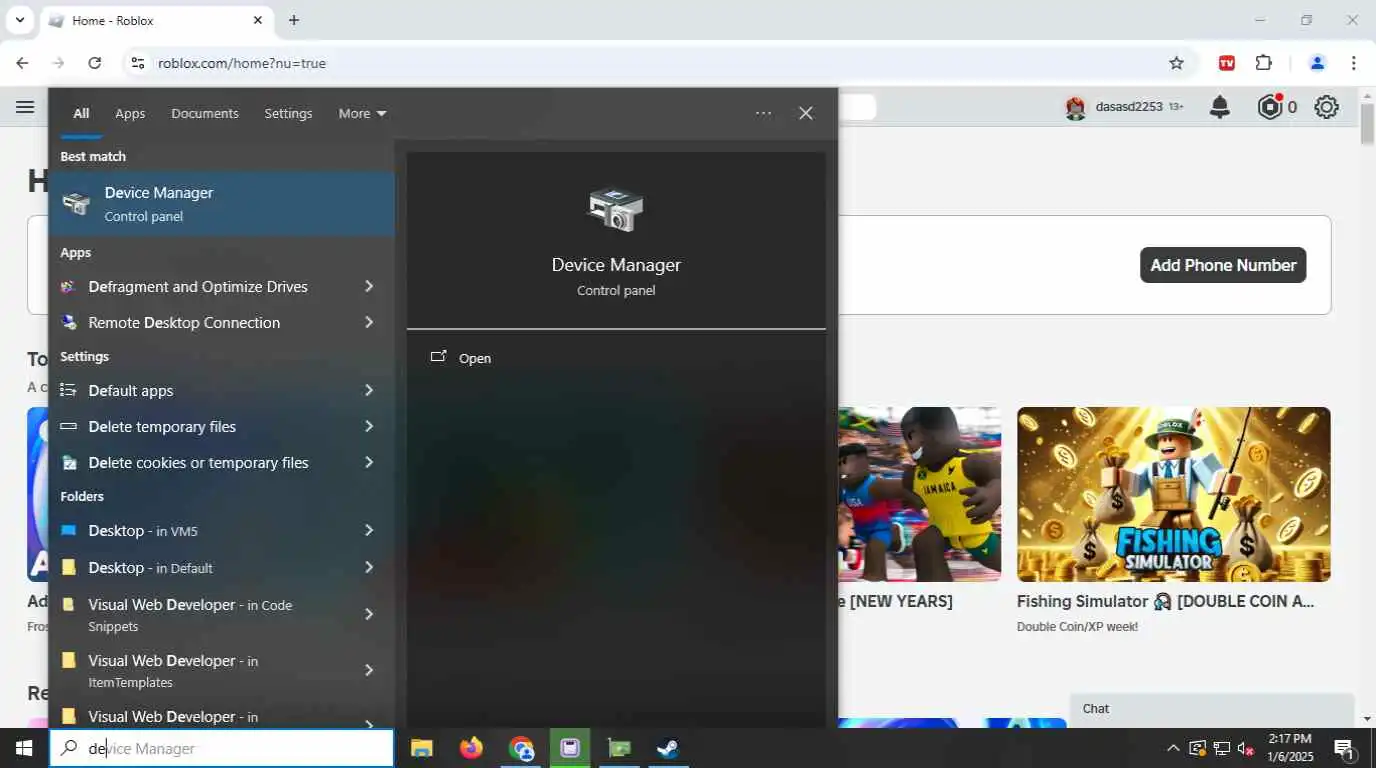
Task: View site information icon in address bar
Action: (138, 63)
